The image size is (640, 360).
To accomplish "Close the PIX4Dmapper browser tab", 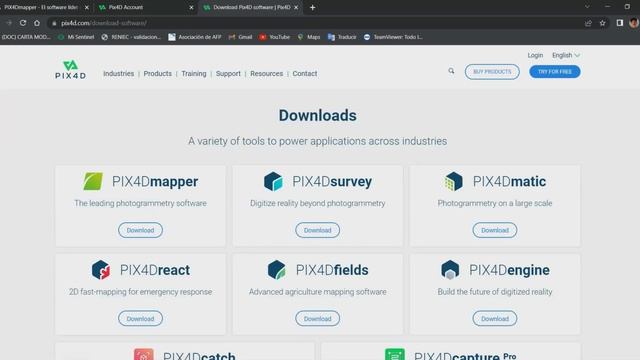I will pos(87,7).
